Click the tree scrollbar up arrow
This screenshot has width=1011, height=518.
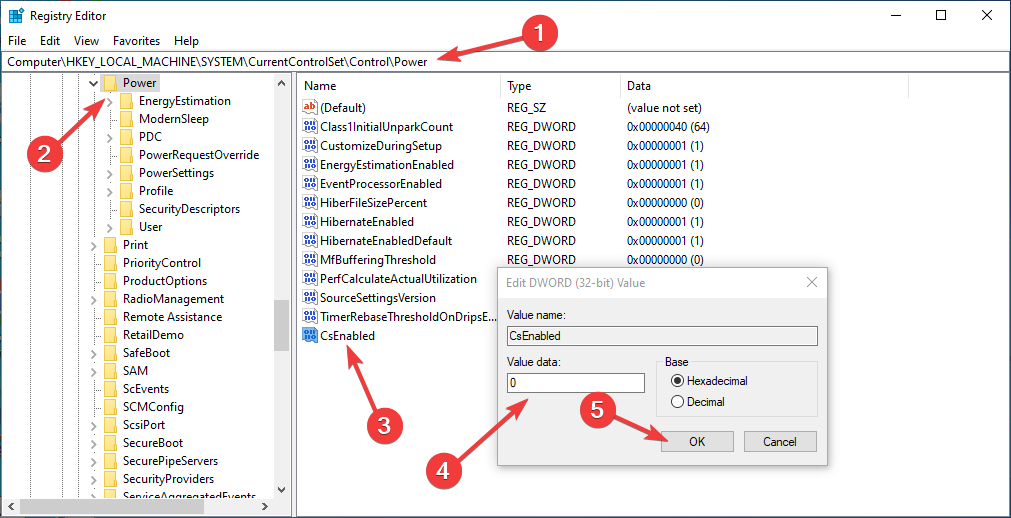pyautogui.click(x=281, y=83)
